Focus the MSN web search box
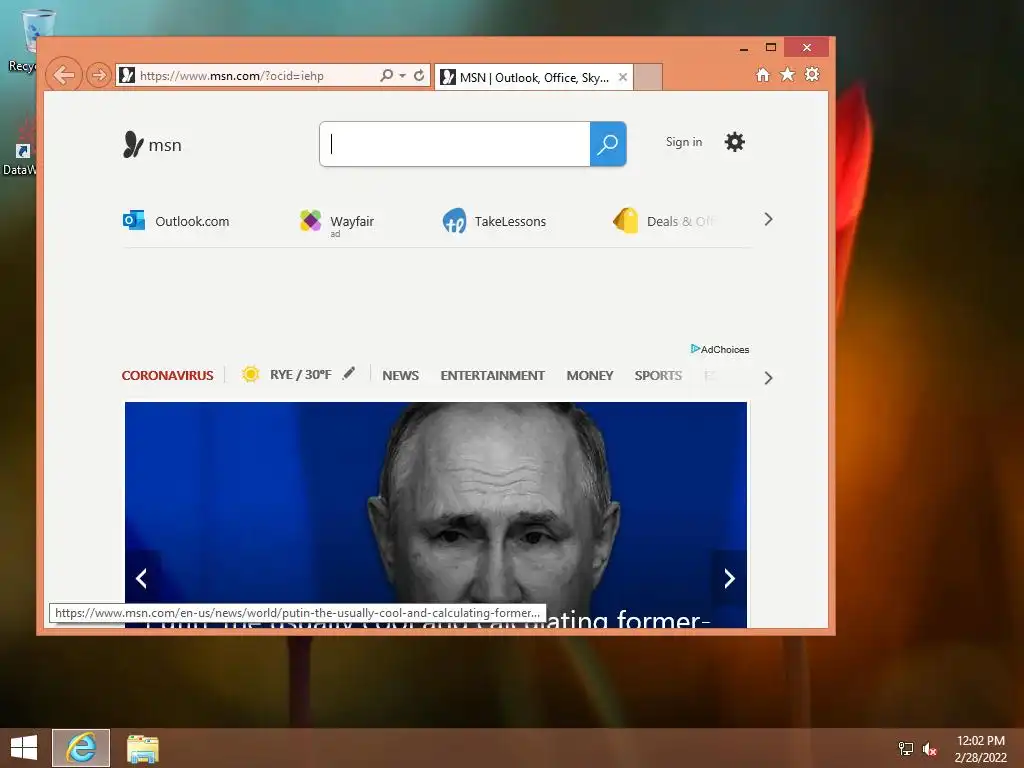1024x768 pixels. (x=455, y=144)
